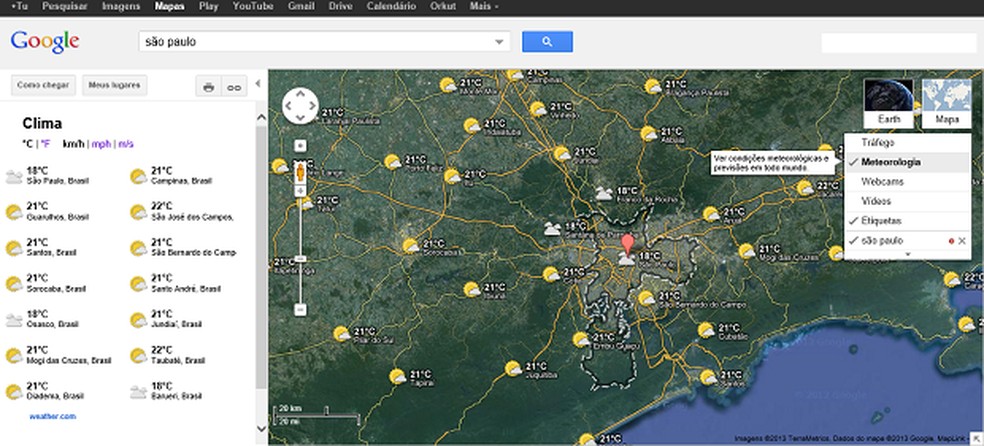Click the blue search magnifier button

point(547,41)
